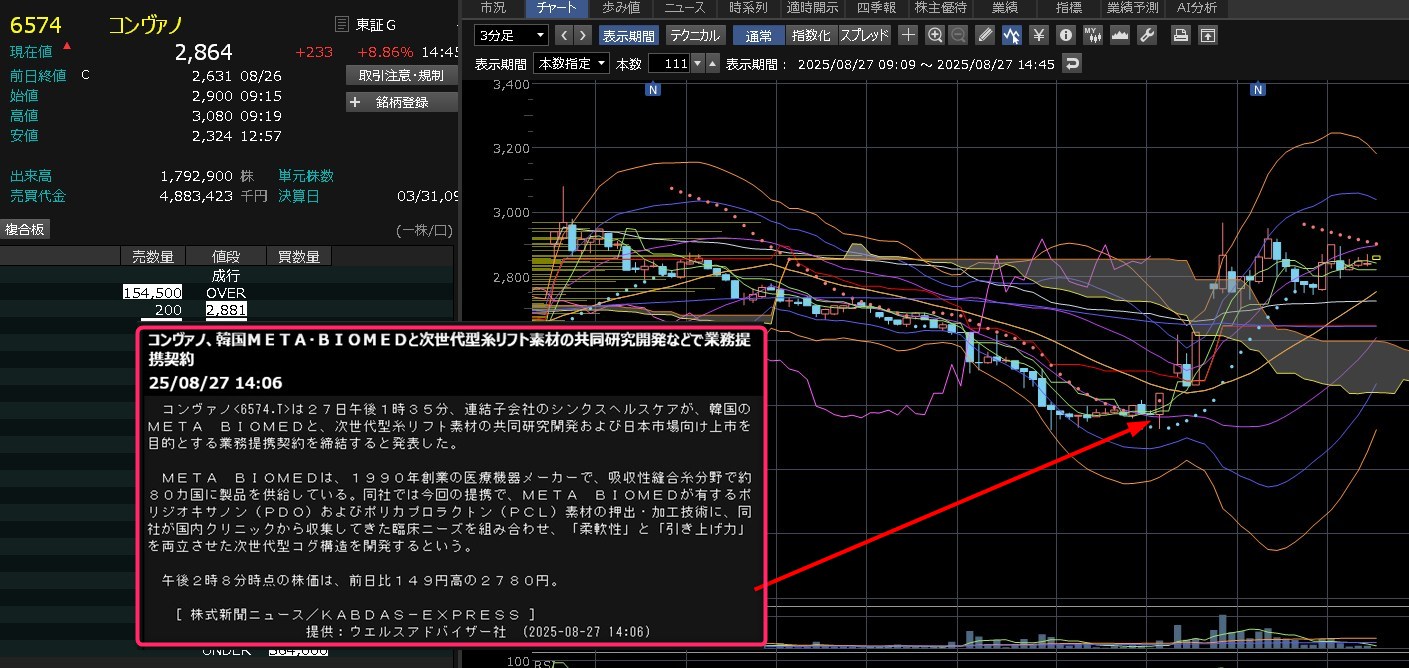Click the 成行 row in order board
This screenshot has height=668, width=1409.
pos(226,275)
